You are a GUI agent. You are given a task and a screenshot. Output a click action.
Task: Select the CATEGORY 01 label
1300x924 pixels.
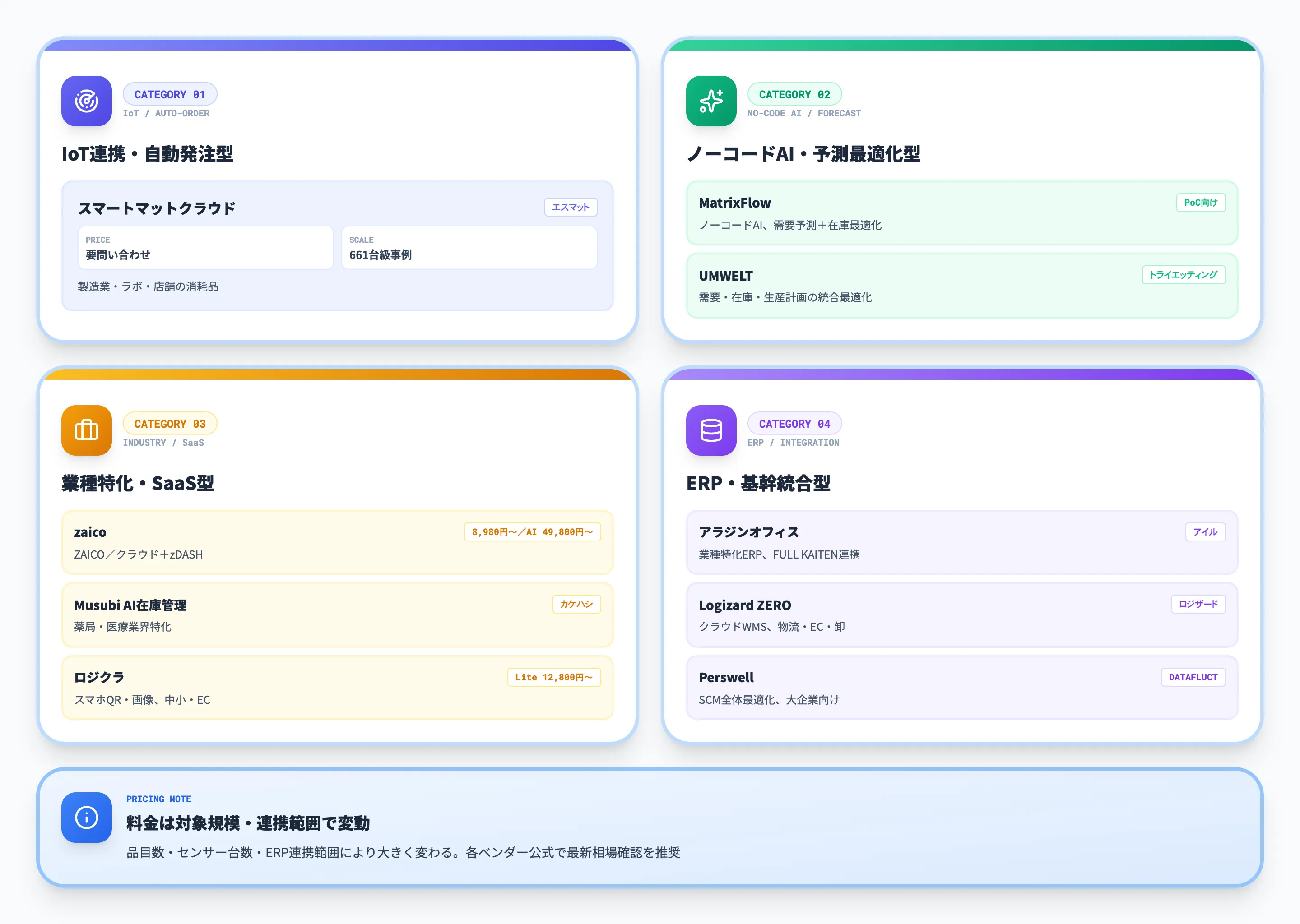(170, 94)
